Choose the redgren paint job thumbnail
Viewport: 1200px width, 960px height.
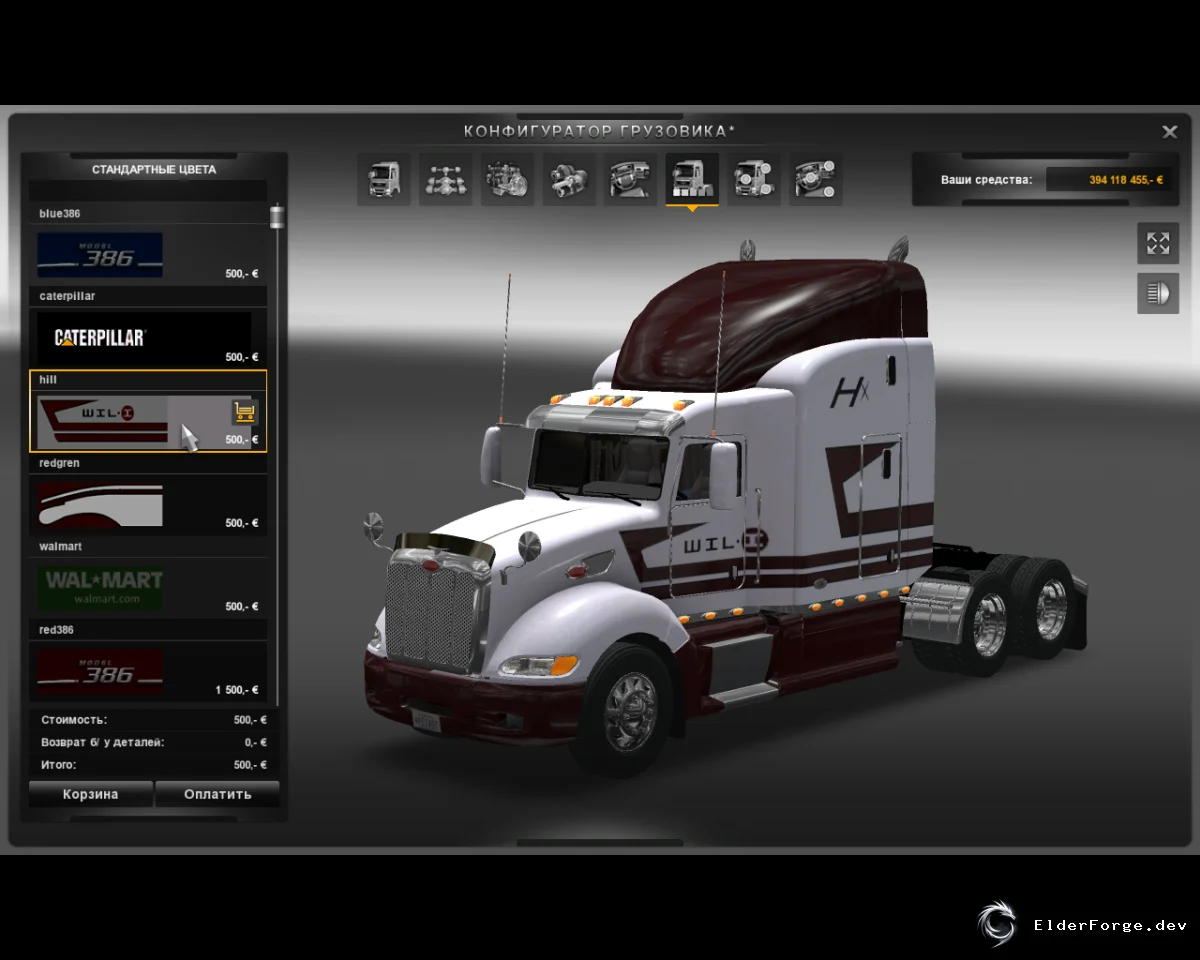coord(100,504)
